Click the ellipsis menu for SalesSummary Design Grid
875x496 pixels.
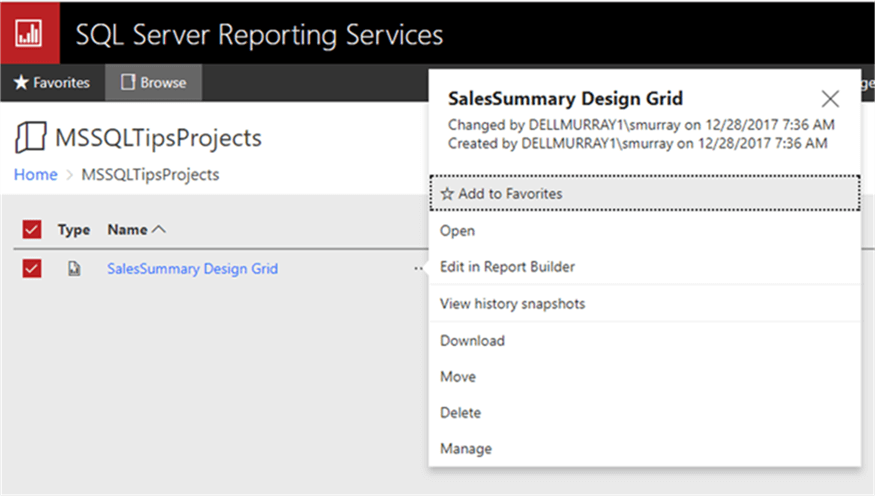[418, 269]
